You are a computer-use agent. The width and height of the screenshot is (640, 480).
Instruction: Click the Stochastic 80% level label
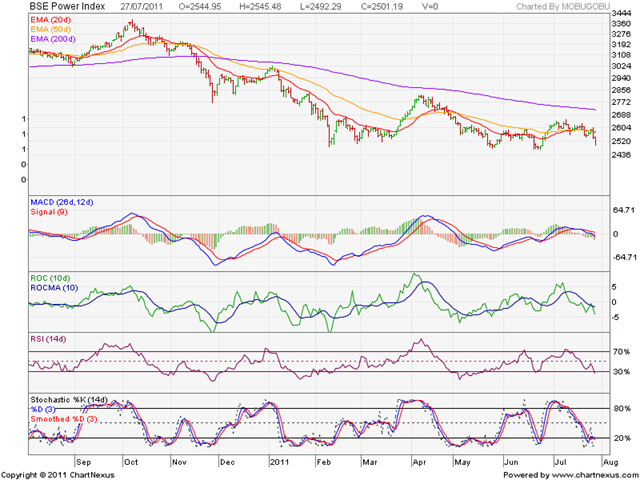[x=622, y=409]
